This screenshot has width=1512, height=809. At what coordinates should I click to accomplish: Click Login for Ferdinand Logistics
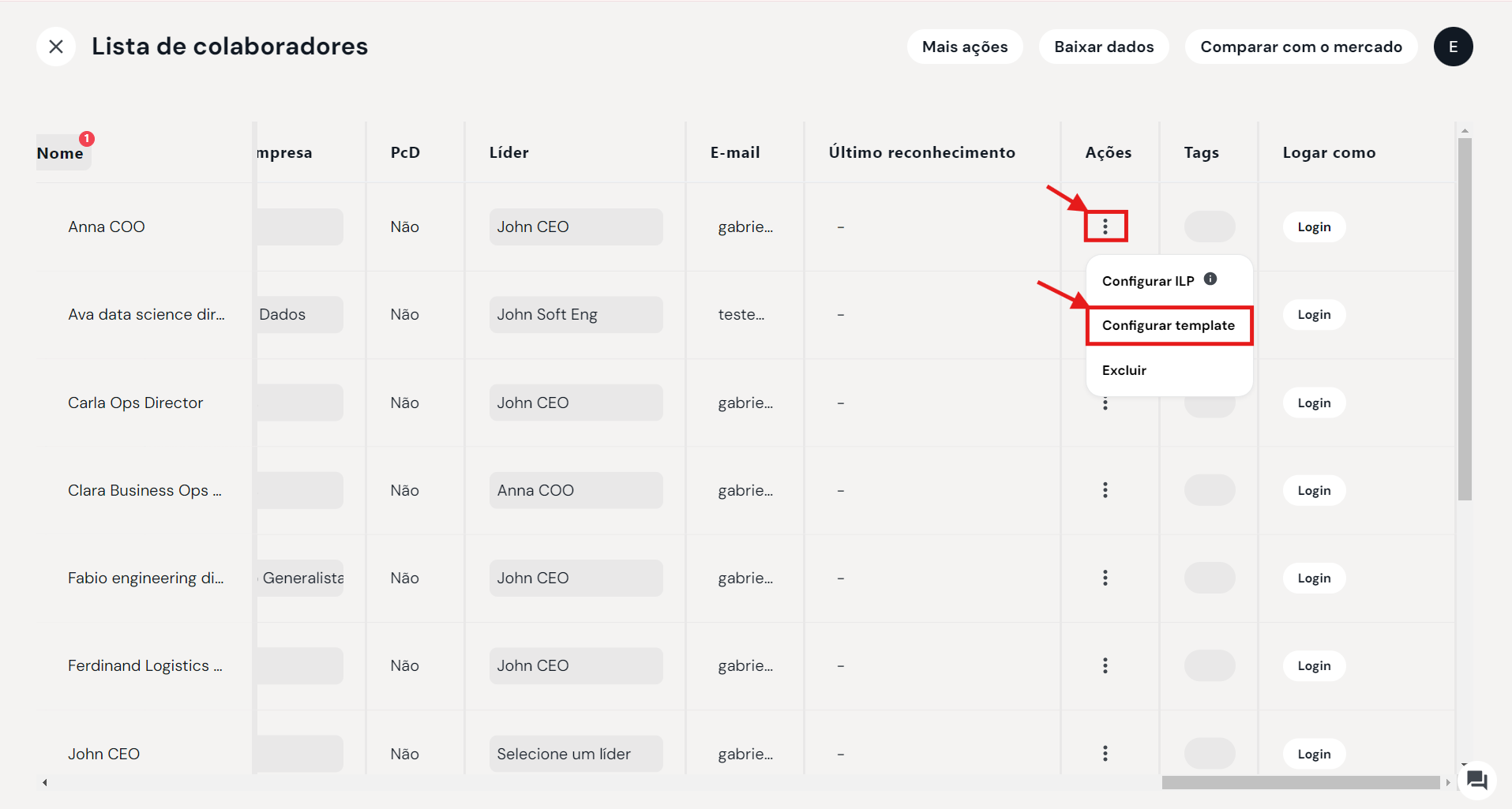[1314, 665]
